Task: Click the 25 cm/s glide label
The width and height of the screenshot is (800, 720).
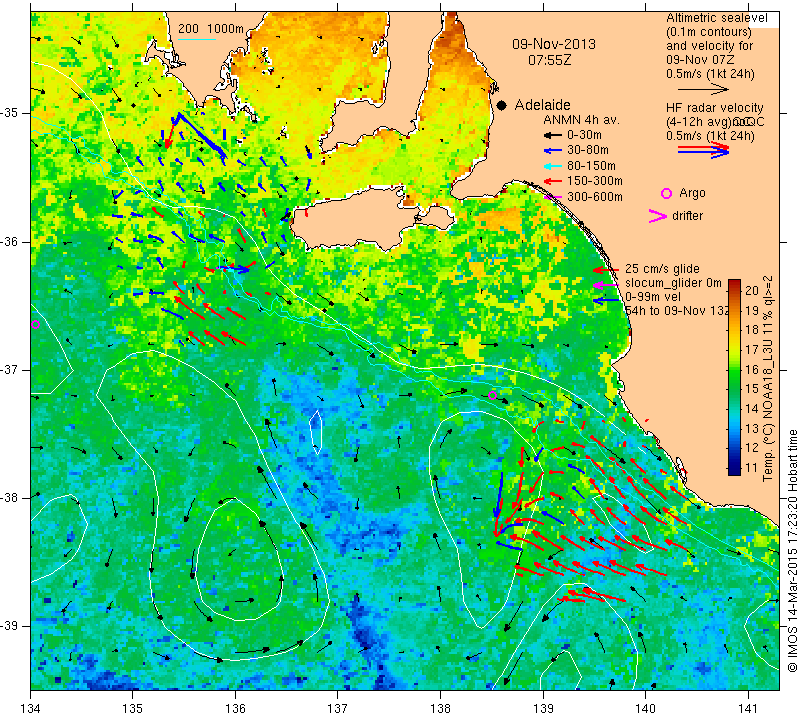Action: (662, 269)
